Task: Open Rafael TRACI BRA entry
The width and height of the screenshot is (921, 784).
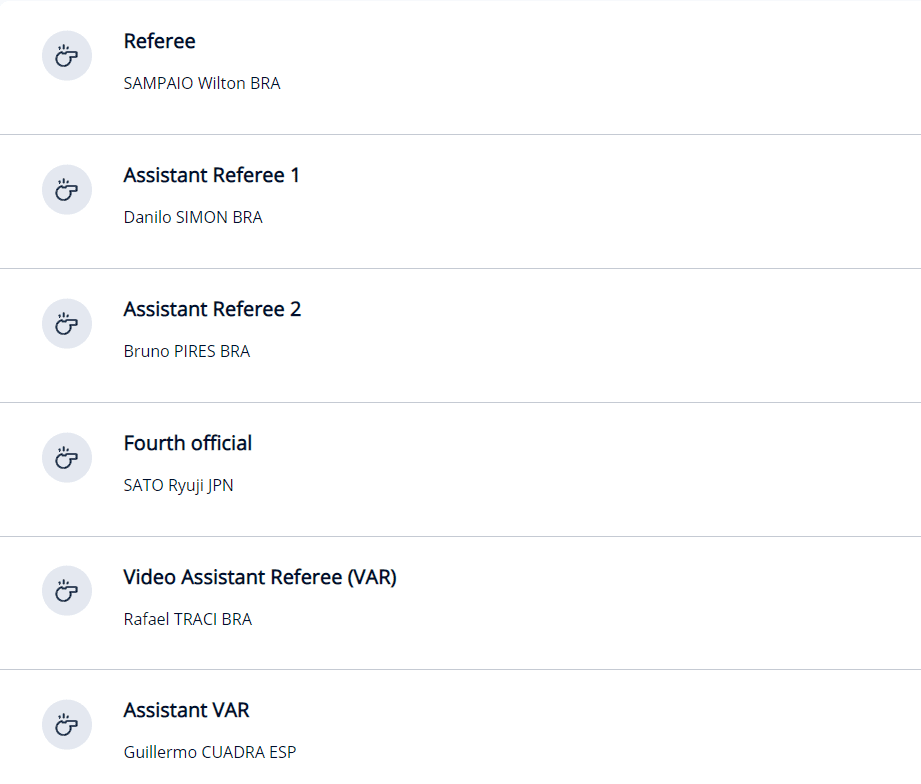Action: [187, 619]
